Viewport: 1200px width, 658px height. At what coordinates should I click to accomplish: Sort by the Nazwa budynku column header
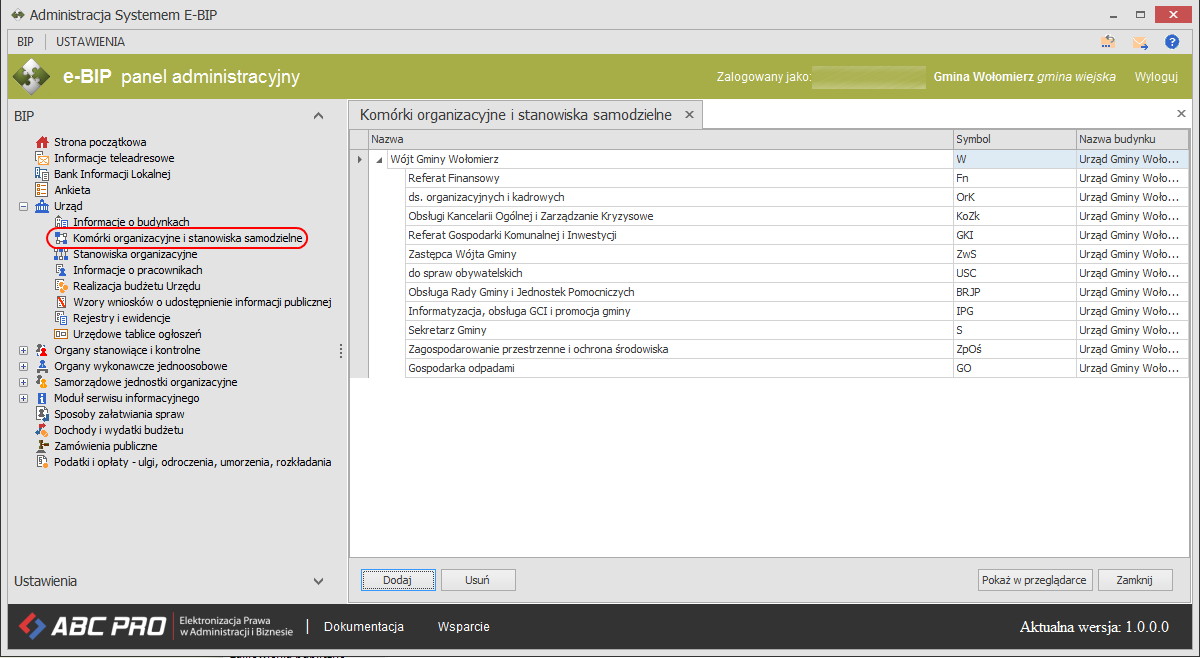tap(1132, 140)
